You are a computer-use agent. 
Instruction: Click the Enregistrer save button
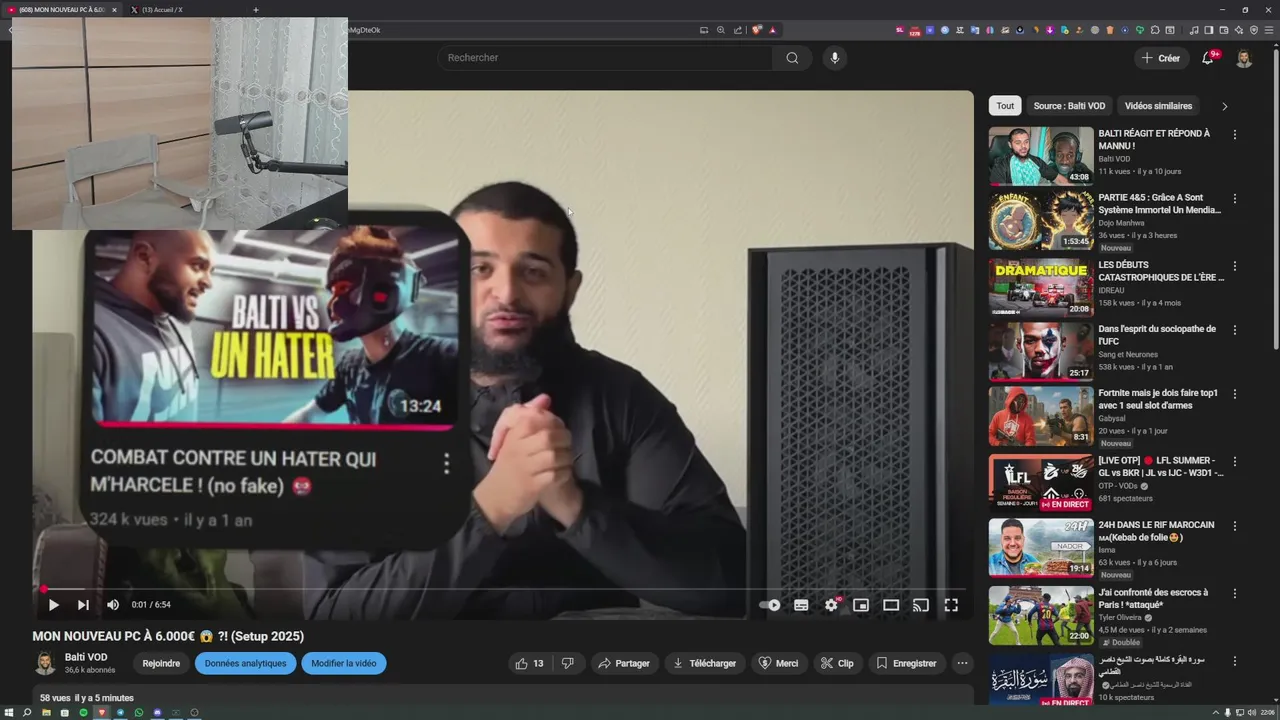[906, 663]
